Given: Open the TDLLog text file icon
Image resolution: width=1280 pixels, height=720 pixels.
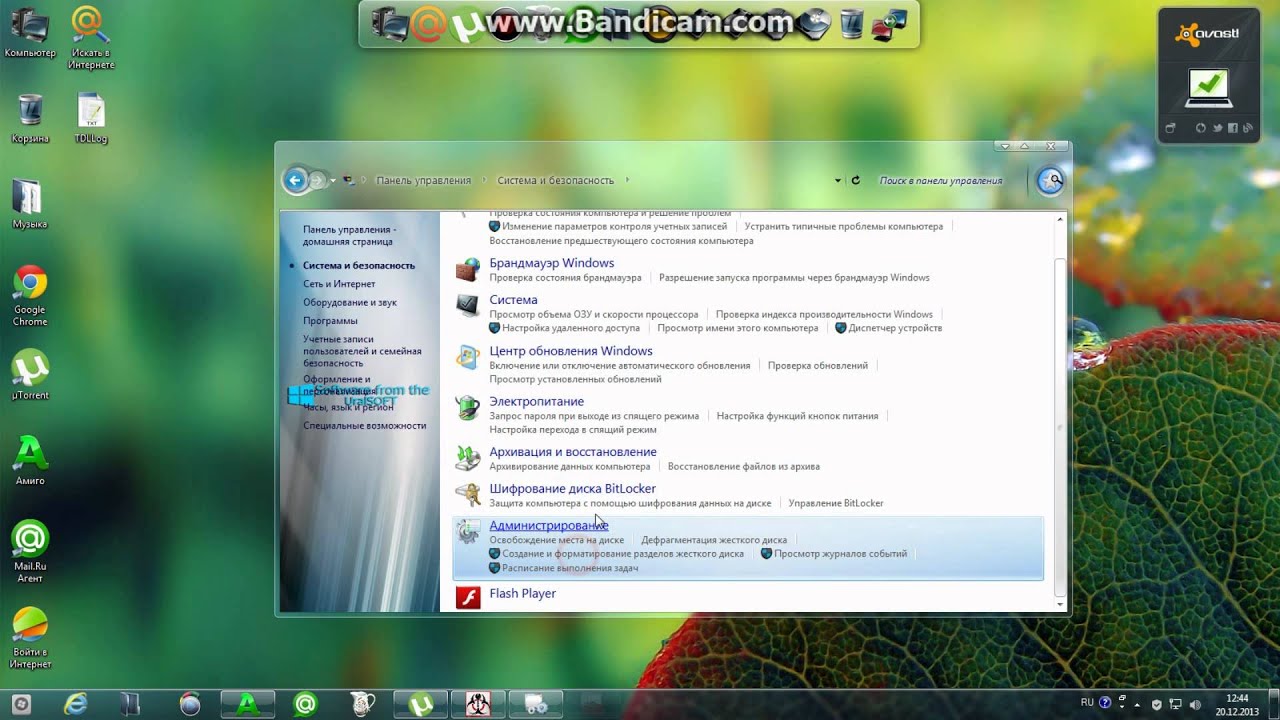Looking at the screenshot, I should 91,119.
